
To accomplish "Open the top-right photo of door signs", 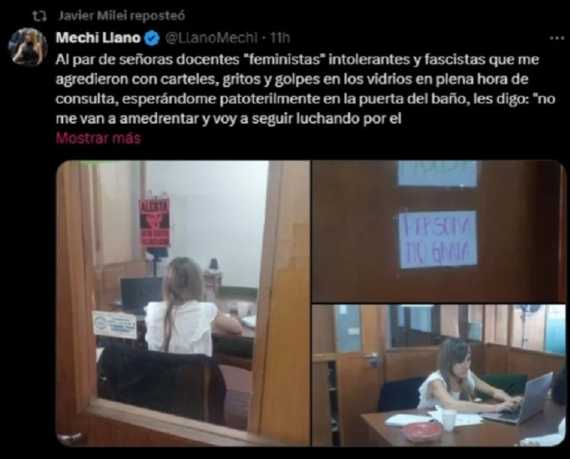I will click(439, 231).
